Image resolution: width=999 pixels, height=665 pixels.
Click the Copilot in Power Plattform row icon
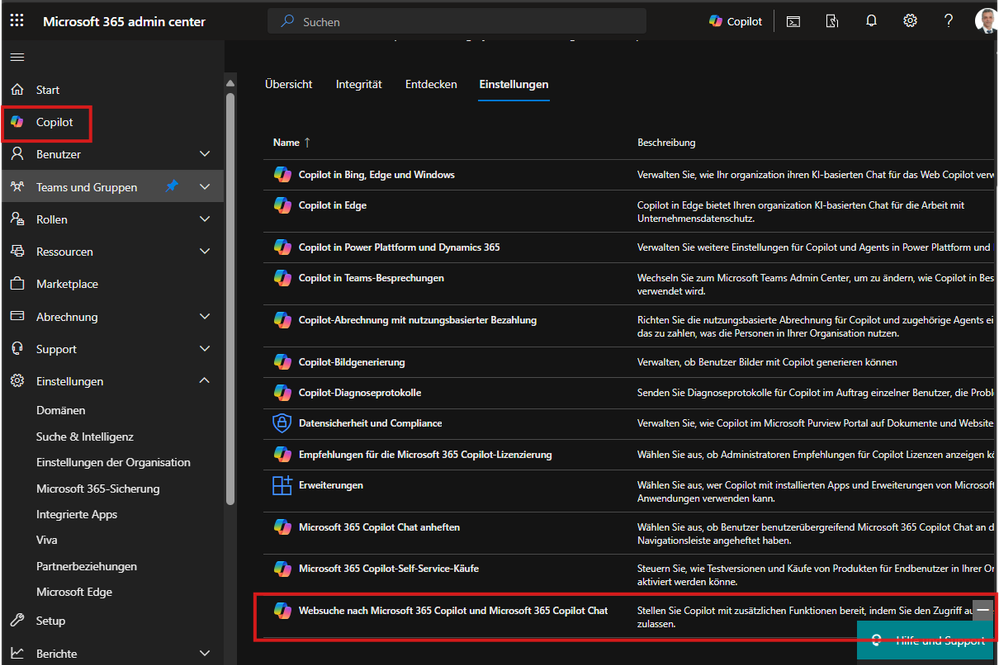click(x=282, y=247)
